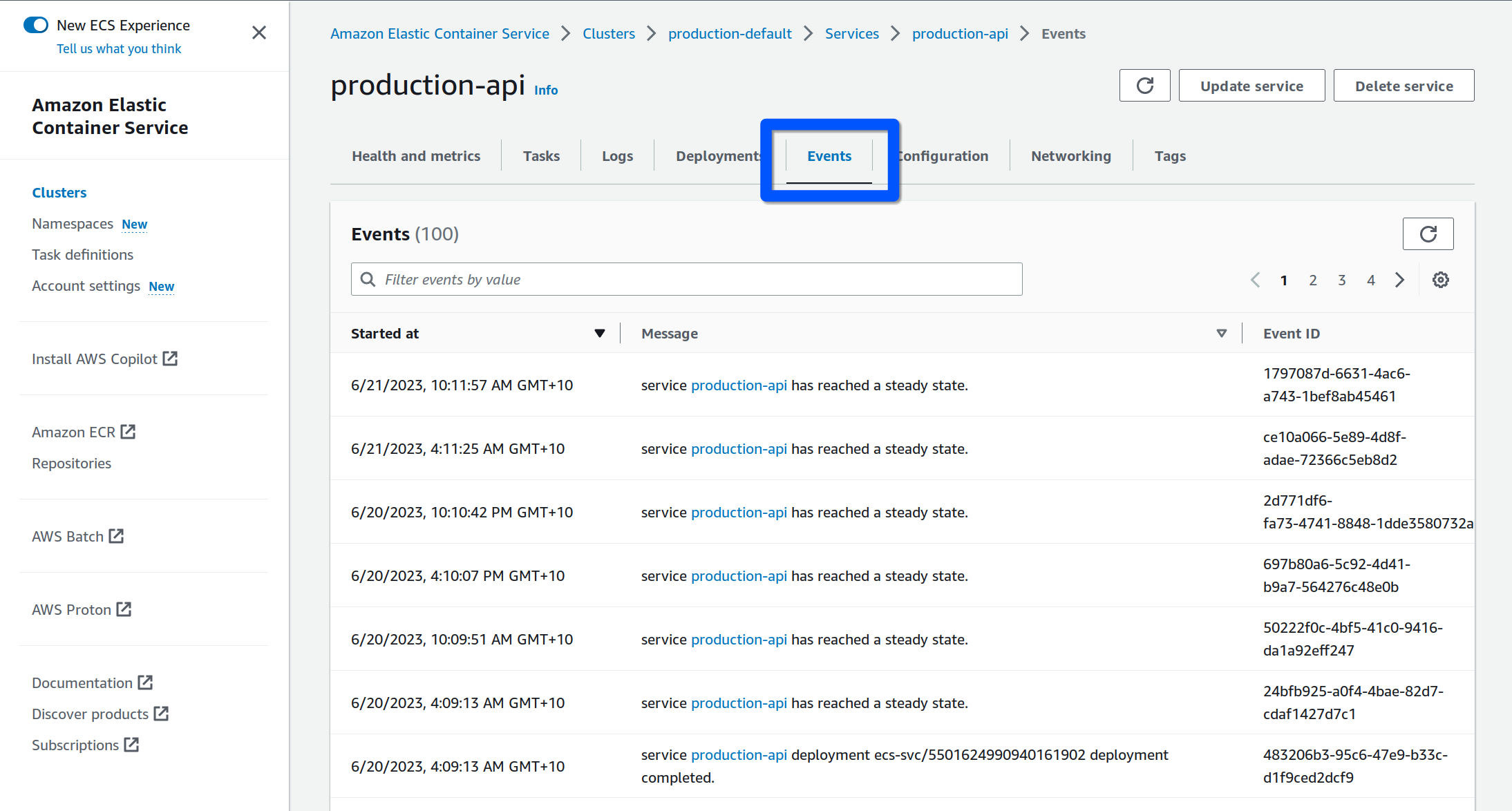Viewport: 1512px width, 811px height.
Task: Navigate to production-default breadcrumb
Action: (x=730, y=33)
